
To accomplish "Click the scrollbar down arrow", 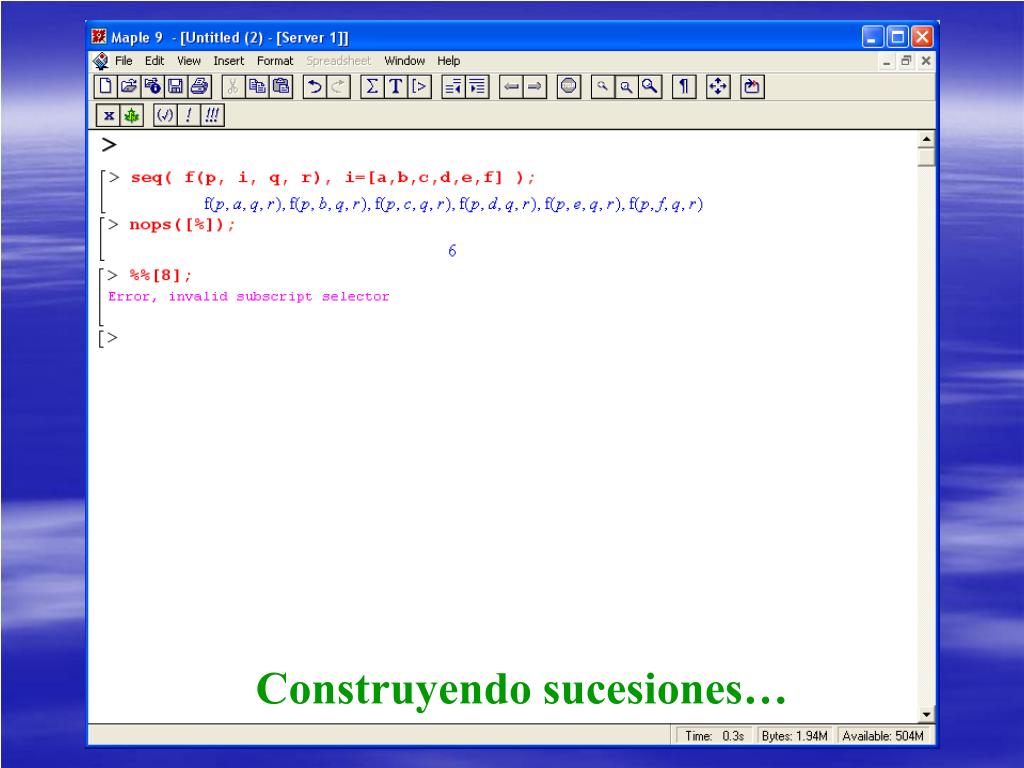I will (x=926, y=714).
